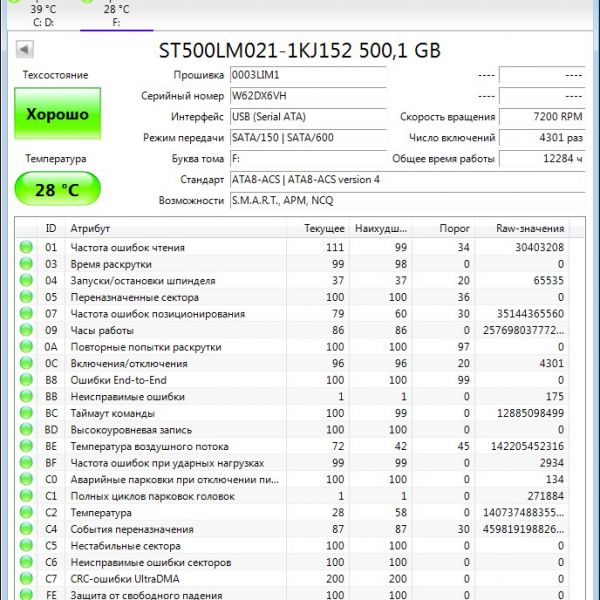
Task: Click the serial number field W62DX6VH
Action: tap(308, 96)
